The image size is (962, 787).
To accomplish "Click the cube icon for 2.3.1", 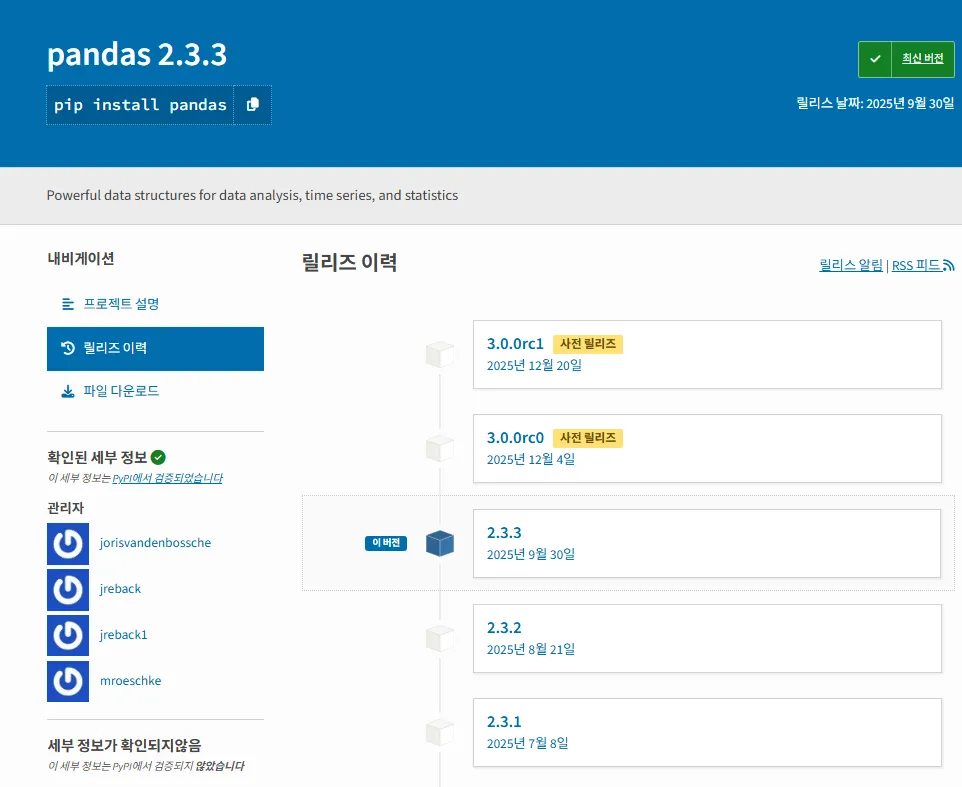I will 440,732.
